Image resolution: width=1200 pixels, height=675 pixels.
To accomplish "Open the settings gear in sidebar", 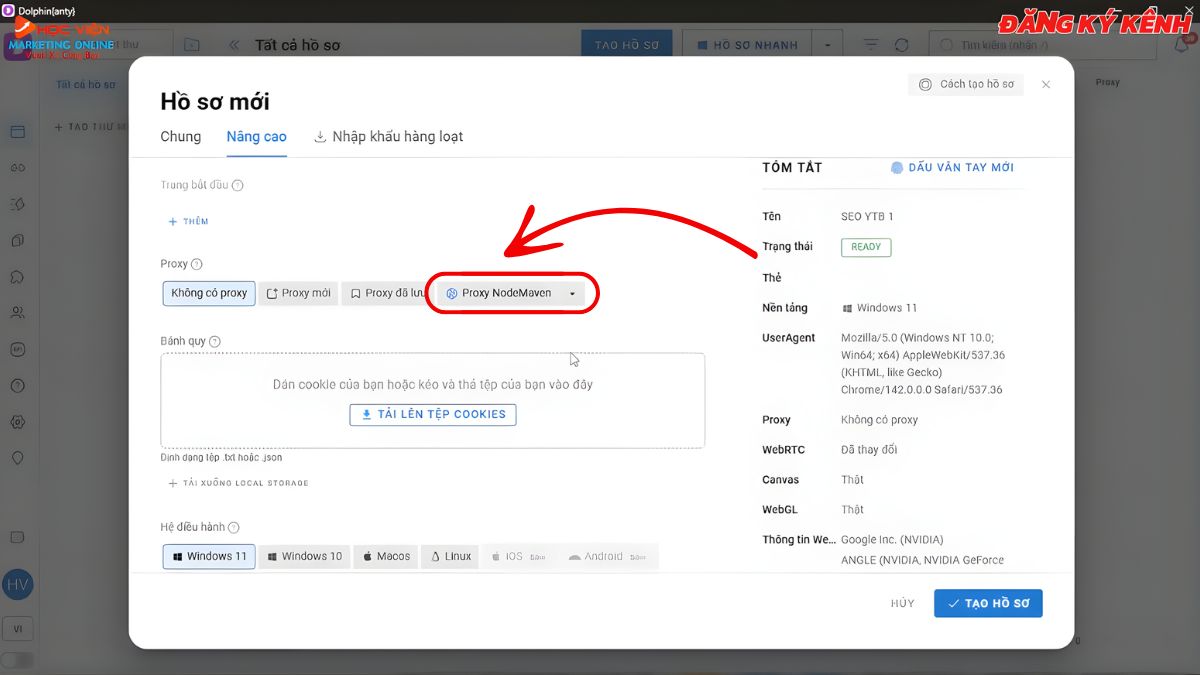I will coord(17,422).
